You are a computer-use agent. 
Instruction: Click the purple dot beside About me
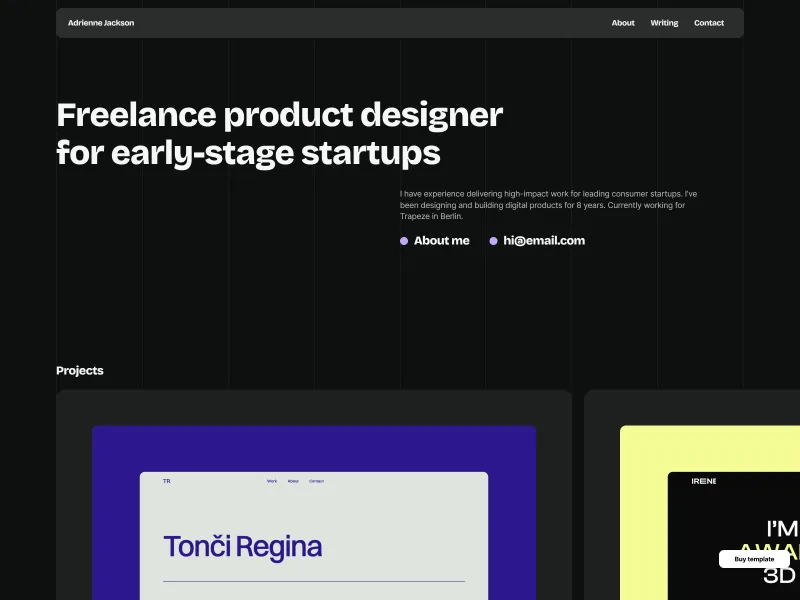pyautogui.click(x=404, y=241)
